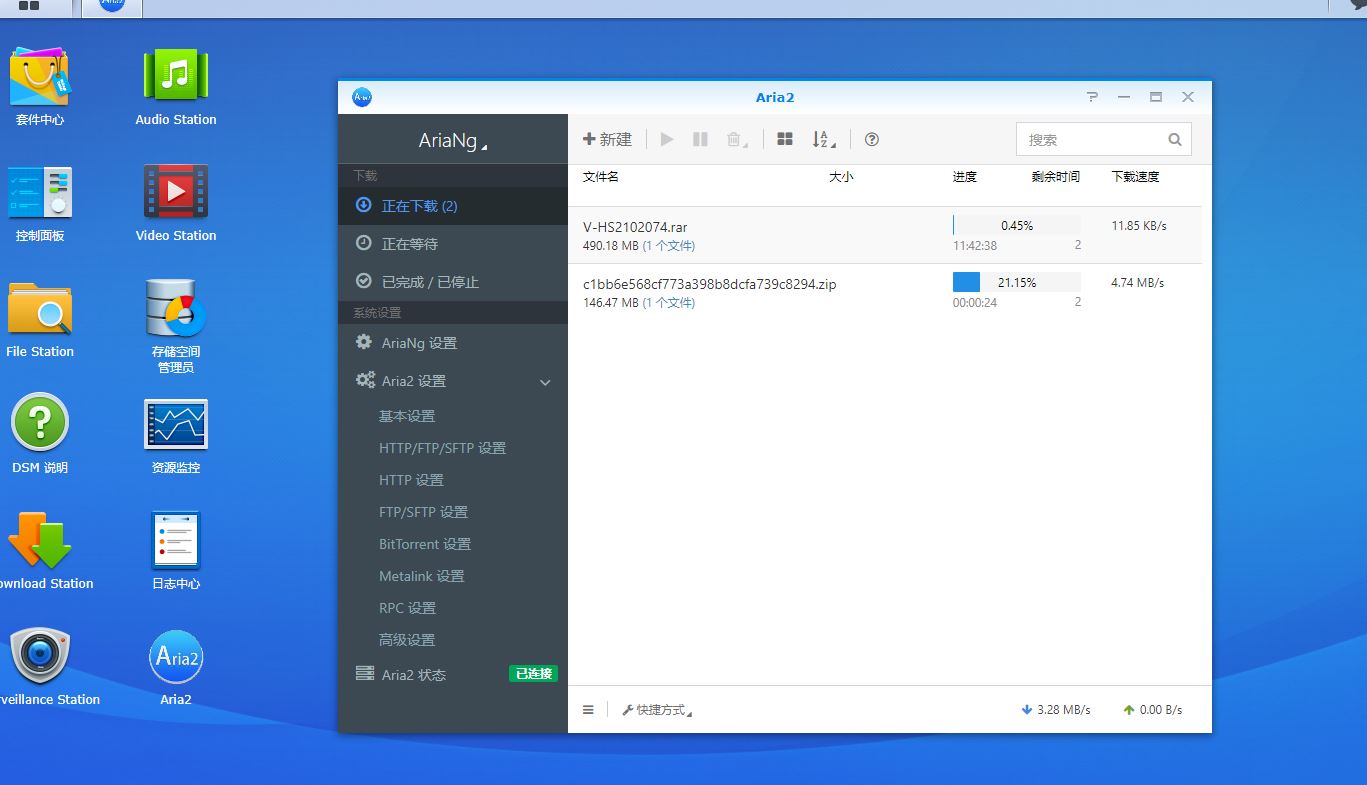This screenshot has width=1367, height=785.
Task: Click the 0.45% progress bar
Action: [1016, 226]
